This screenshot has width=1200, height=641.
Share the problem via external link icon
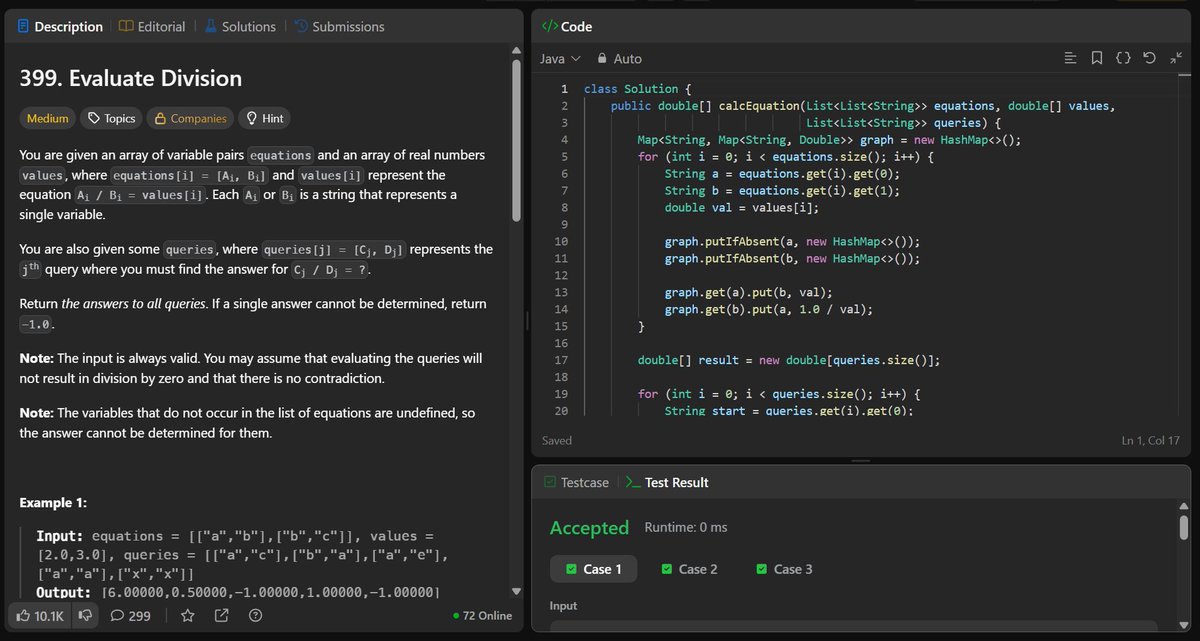[x=221, y=616]
